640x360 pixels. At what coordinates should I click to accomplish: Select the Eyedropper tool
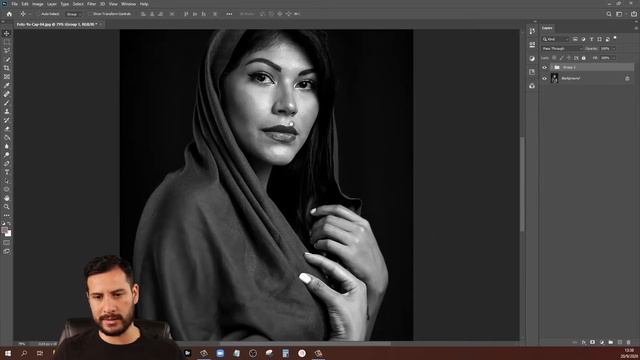[x=7, y=85]
